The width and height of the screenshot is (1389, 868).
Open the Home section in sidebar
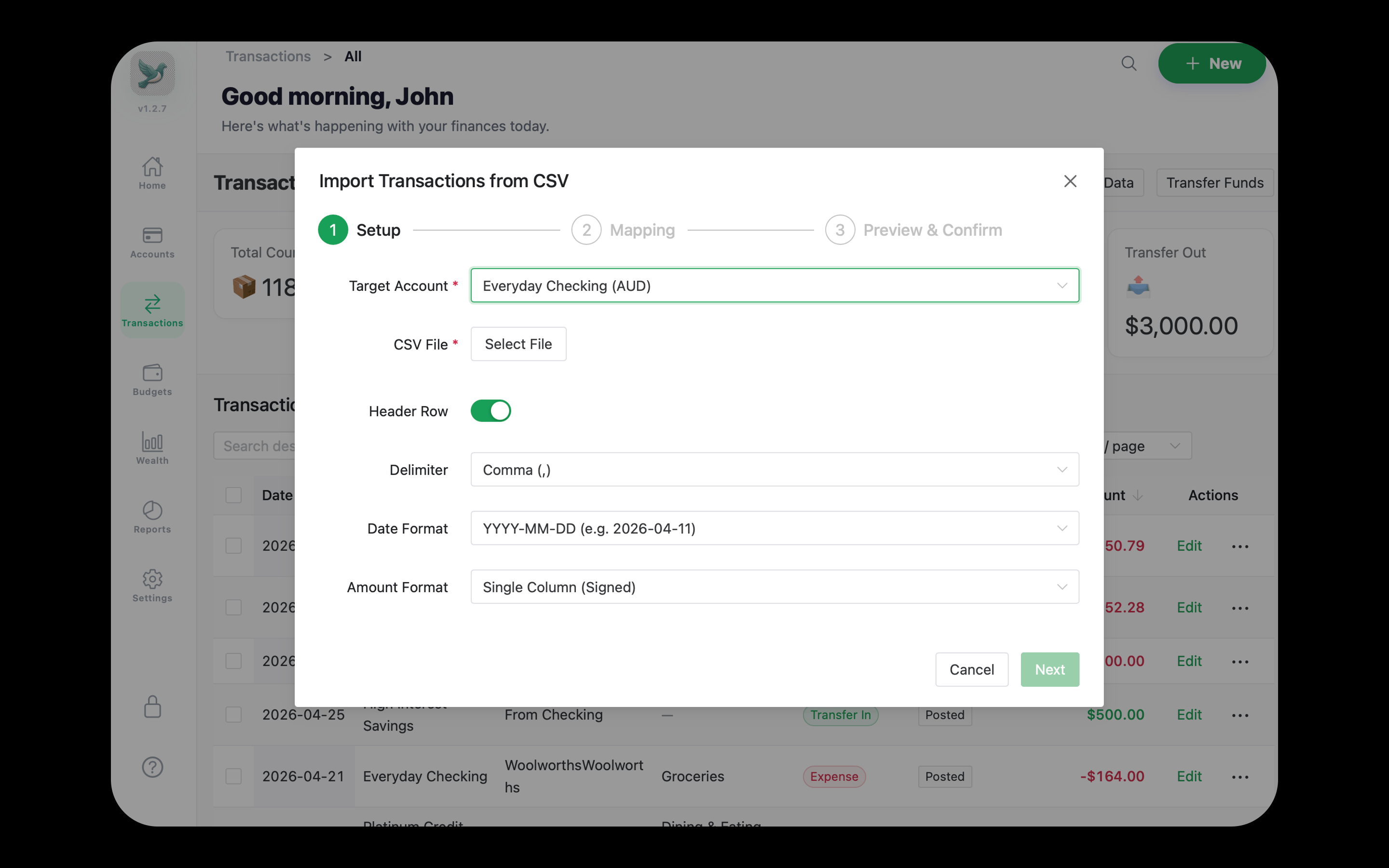coord(151,172)
